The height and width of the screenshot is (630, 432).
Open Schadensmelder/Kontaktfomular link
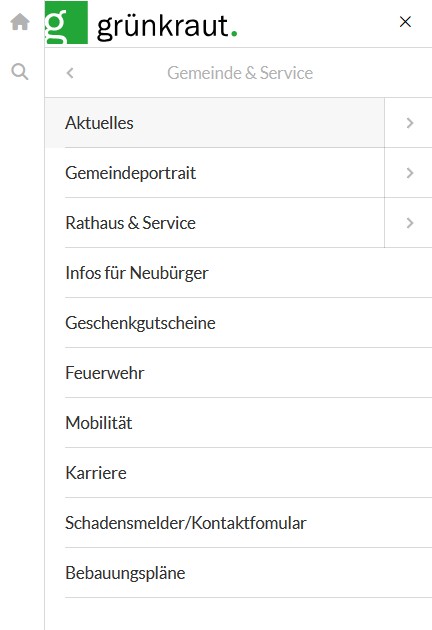pos(248,523)
